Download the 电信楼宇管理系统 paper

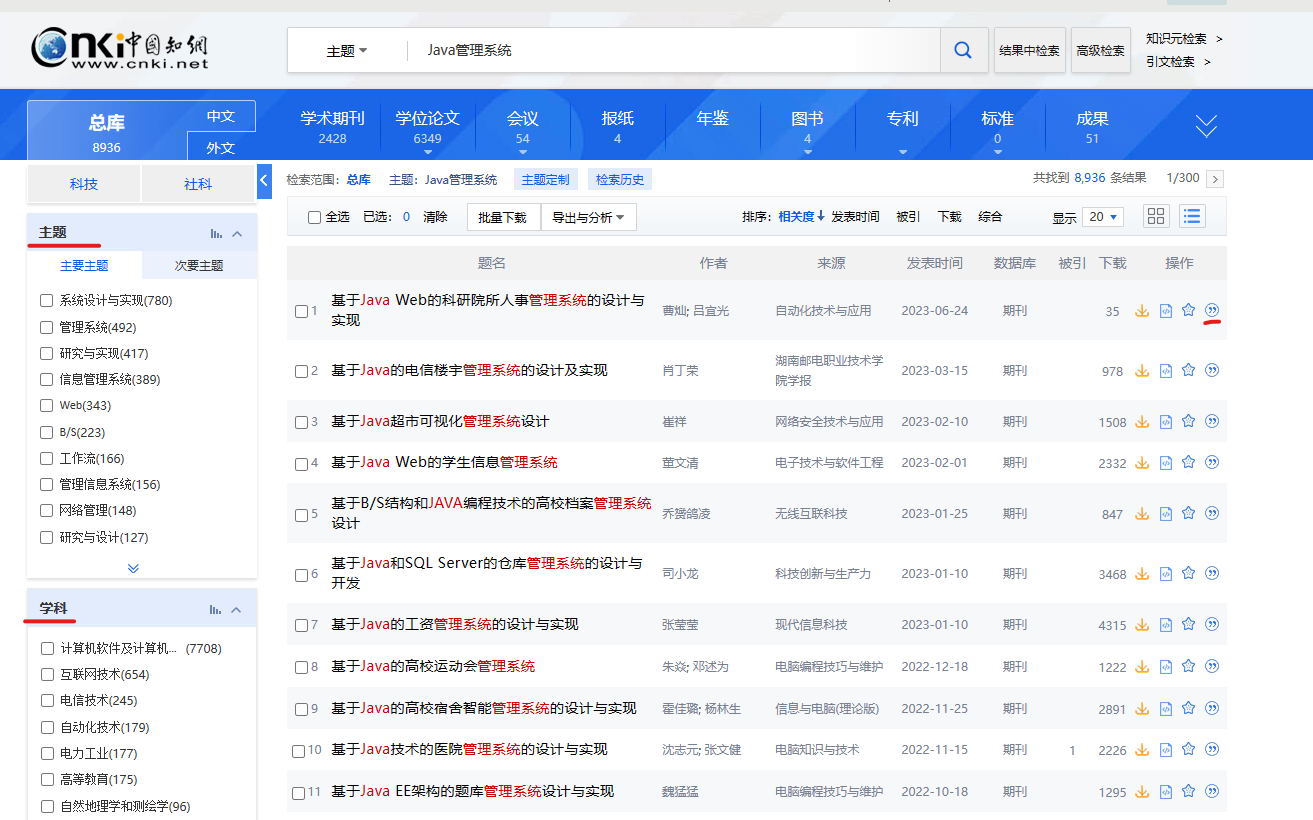[1142, 371]
